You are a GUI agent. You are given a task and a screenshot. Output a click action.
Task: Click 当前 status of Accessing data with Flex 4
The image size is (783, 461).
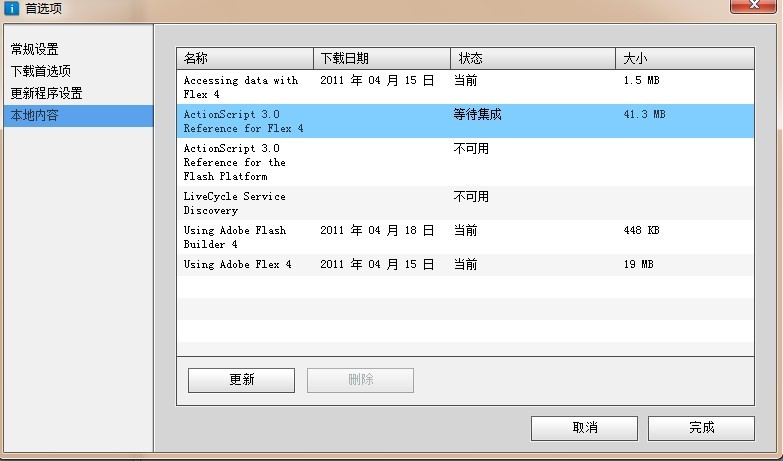point(465,80)
